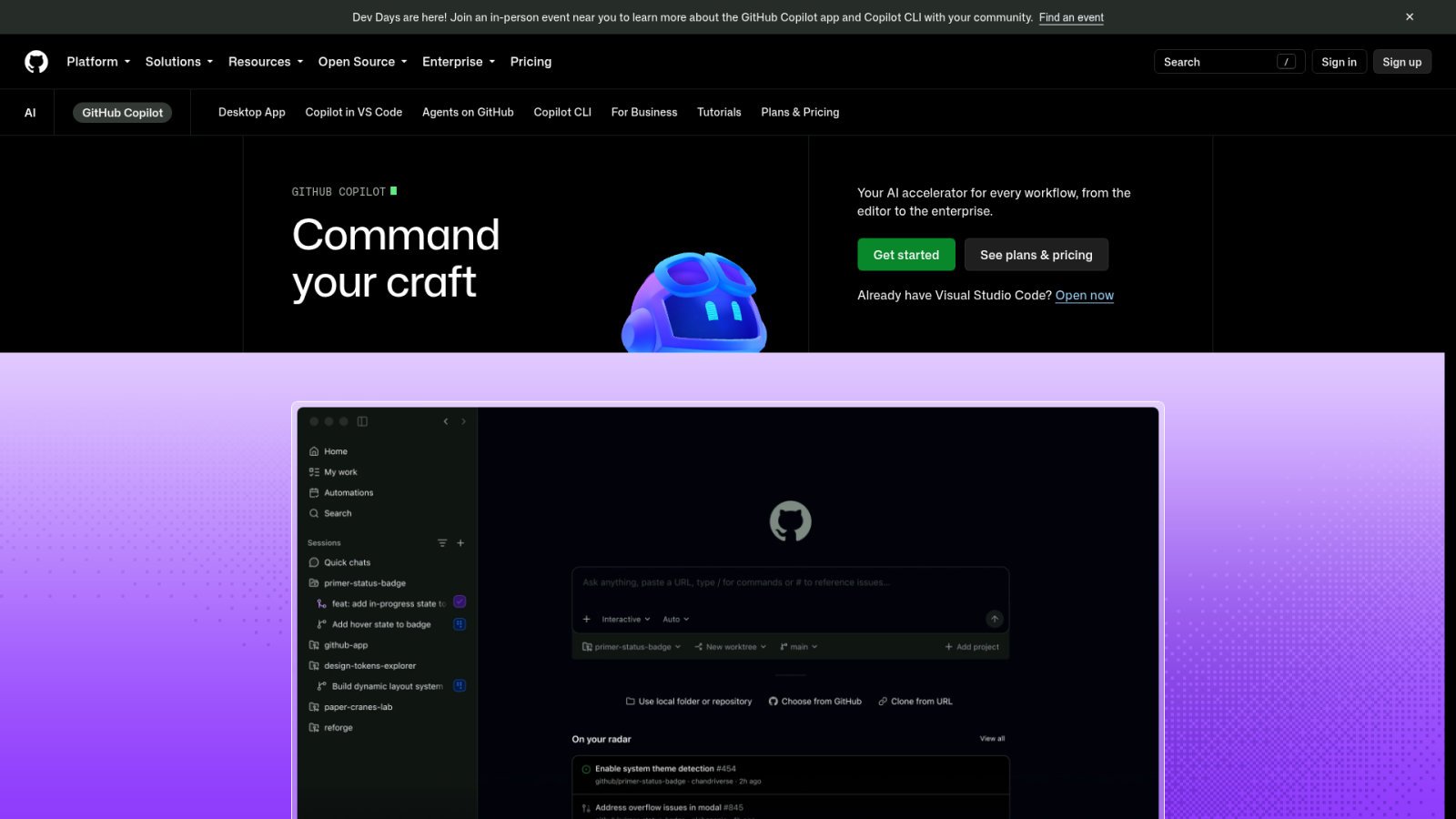Viewport: 1456px width, 819px height.
Task: Click the Sessions filter icon
Action: (x=442, y=543)
